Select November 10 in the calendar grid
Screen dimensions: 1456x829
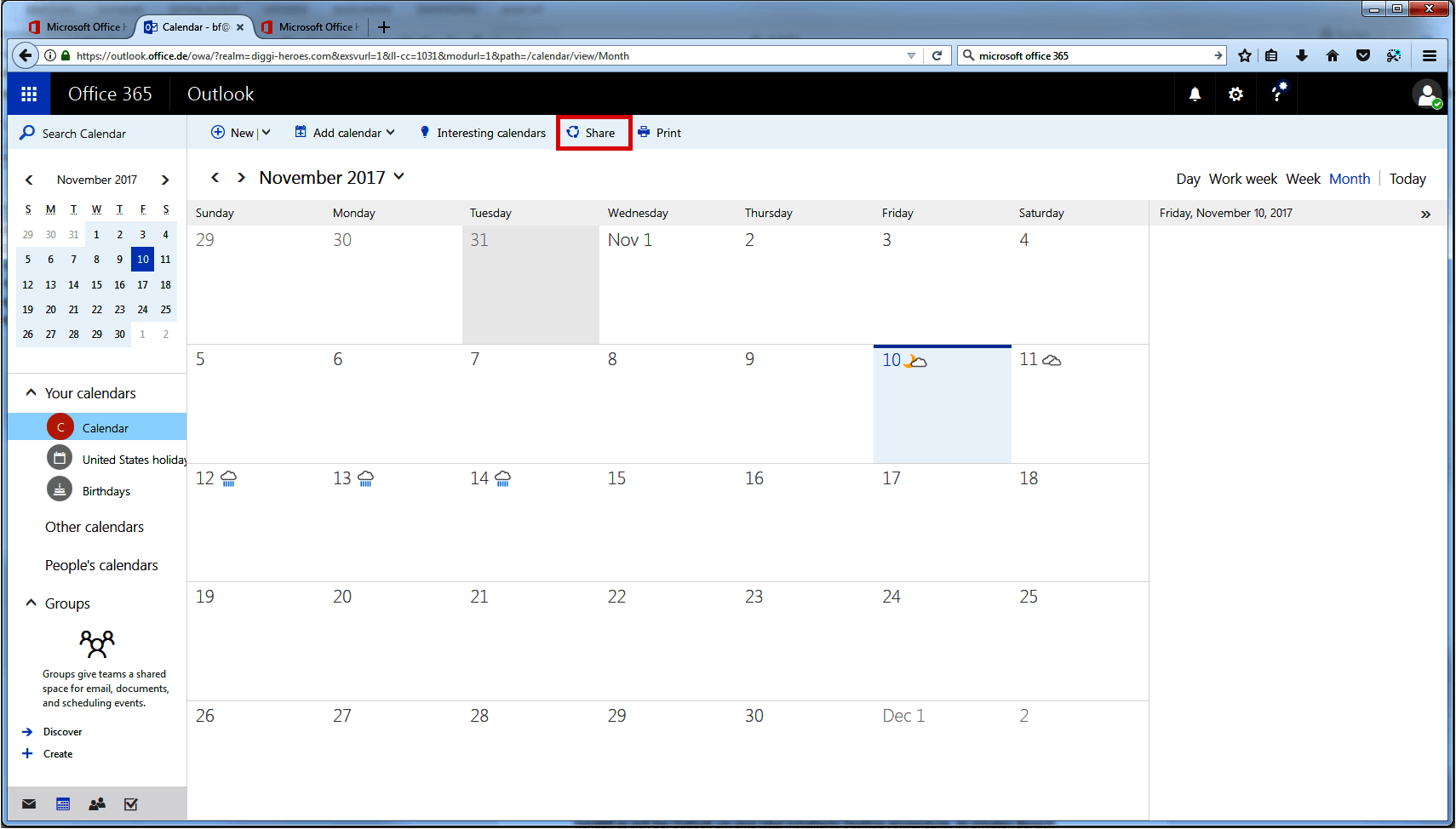[942, 404]
